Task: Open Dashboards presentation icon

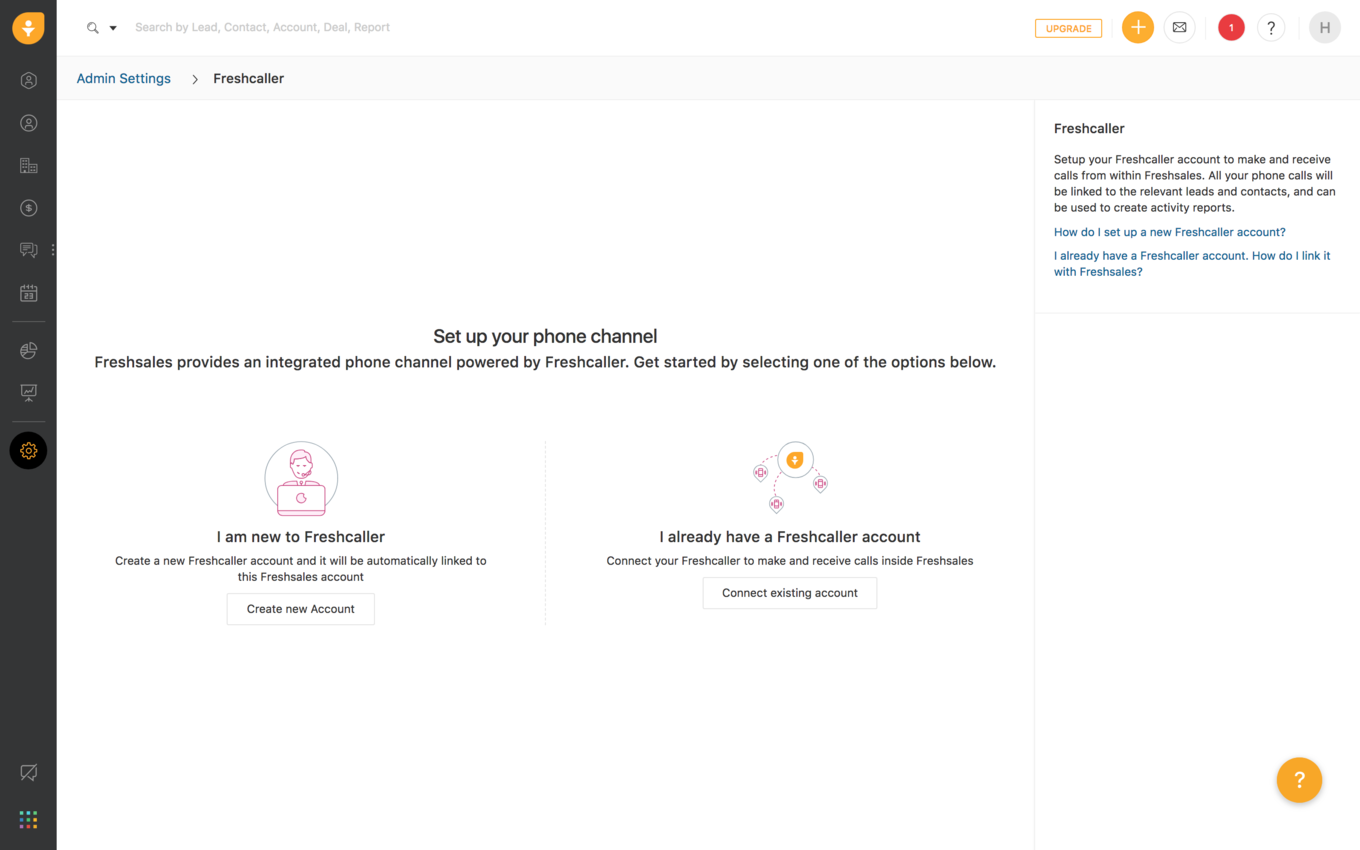Action: (28, 393)
